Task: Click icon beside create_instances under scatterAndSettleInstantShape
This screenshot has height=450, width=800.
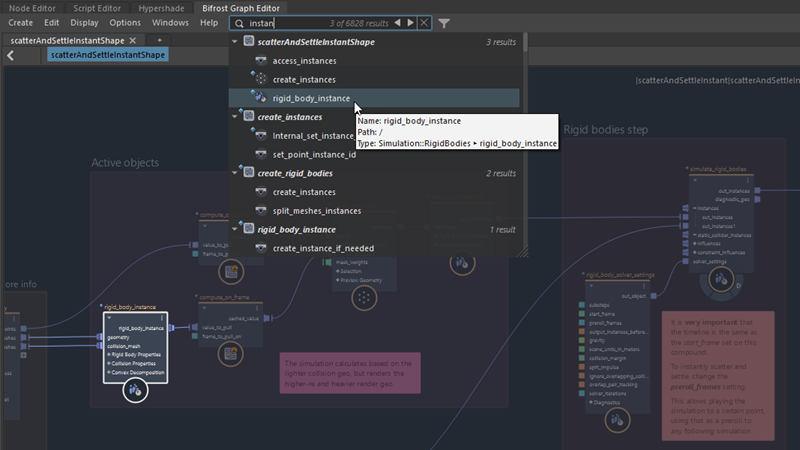Action: [260, 79]
